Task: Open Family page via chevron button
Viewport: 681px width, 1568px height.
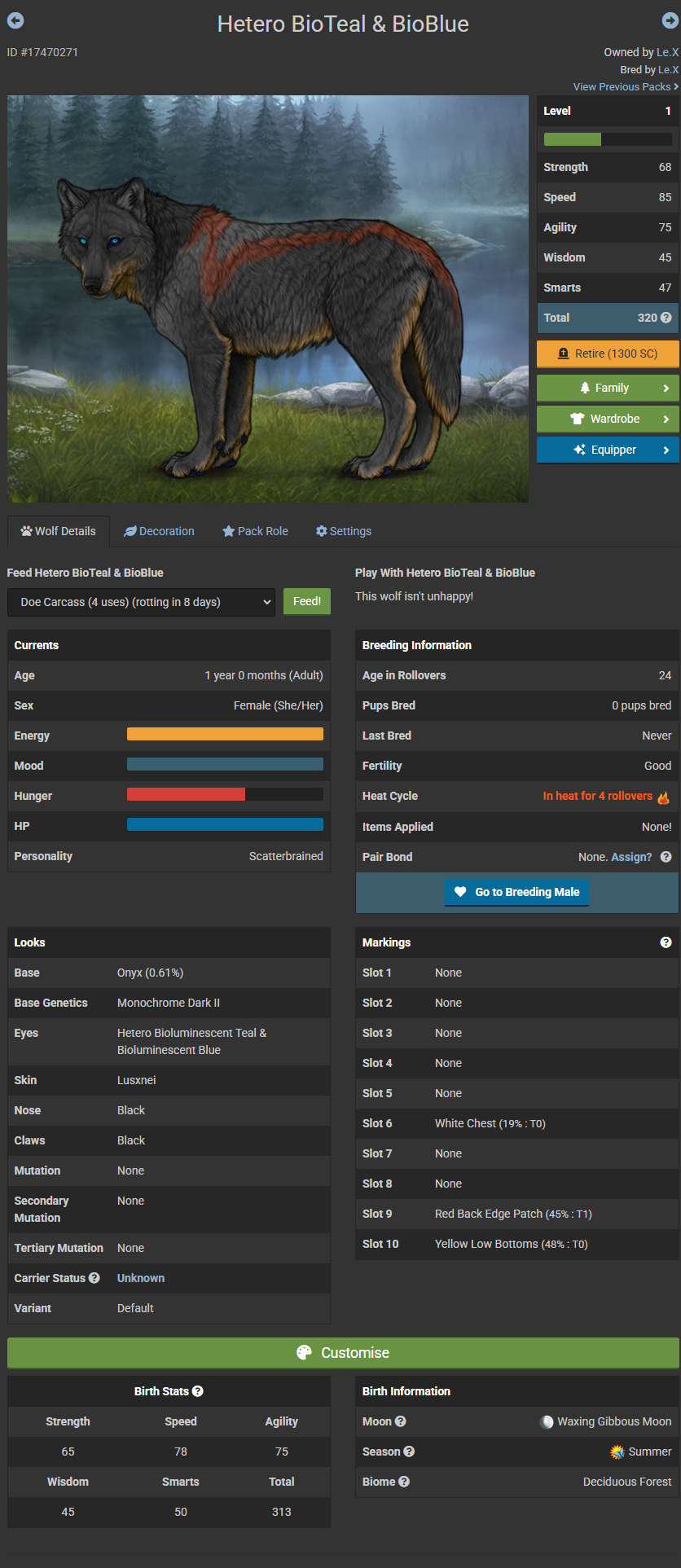Action: 608,388
